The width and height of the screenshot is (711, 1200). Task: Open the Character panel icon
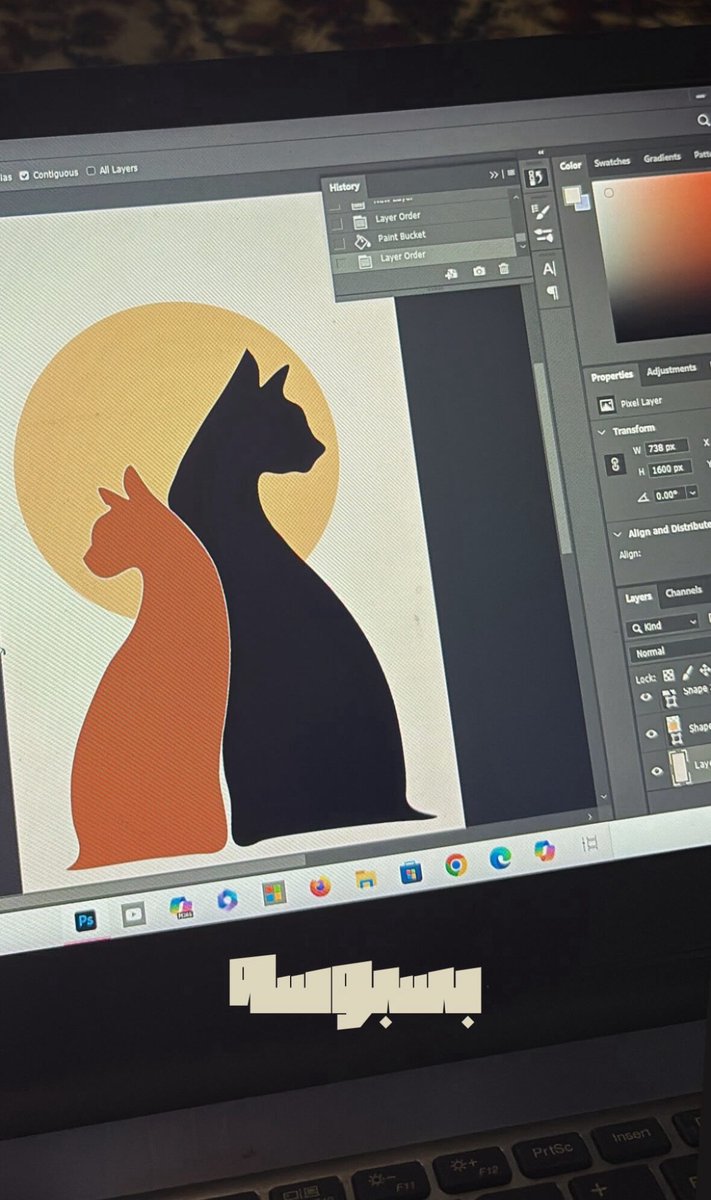pyautogui.click(x=548, y=268)
